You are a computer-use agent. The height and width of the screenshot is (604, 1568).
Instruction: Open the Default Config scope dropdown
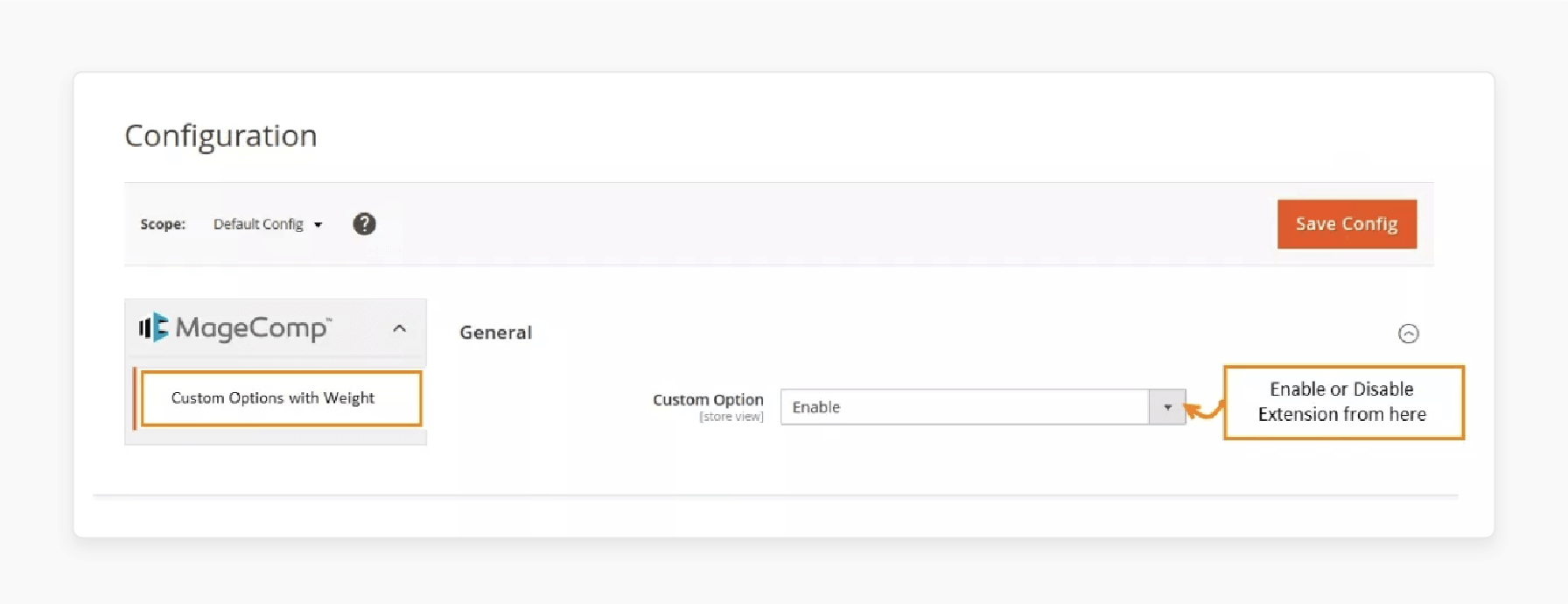(x=268, y=224)
